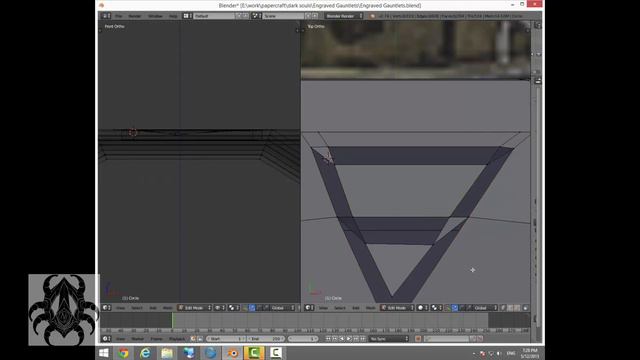The image size is (640, 360).
Task: Open the Edit Mode dropdown in the Front Ortho viewport
Action: [x=195, y=308]
